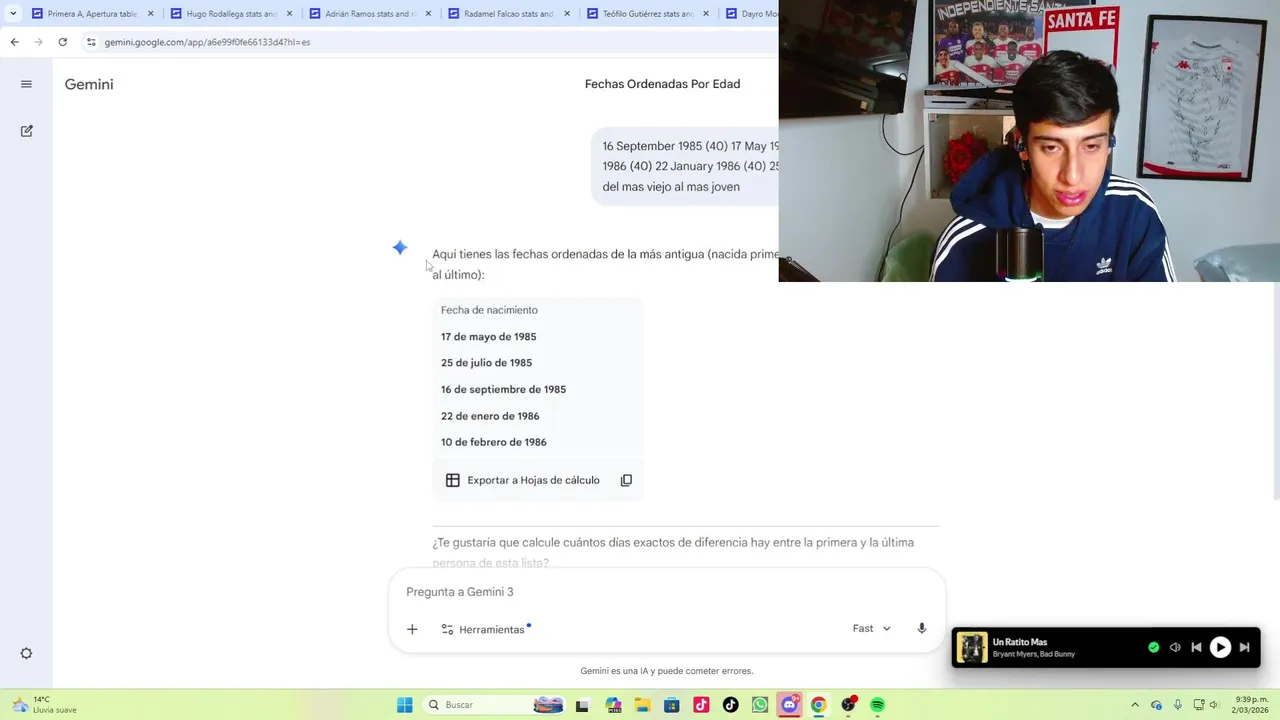Image resolution: width=1280 pixels, height=720 pixels.
Task: Select the row '16 de septiembre de 1985'
Action: pos(538,389)
